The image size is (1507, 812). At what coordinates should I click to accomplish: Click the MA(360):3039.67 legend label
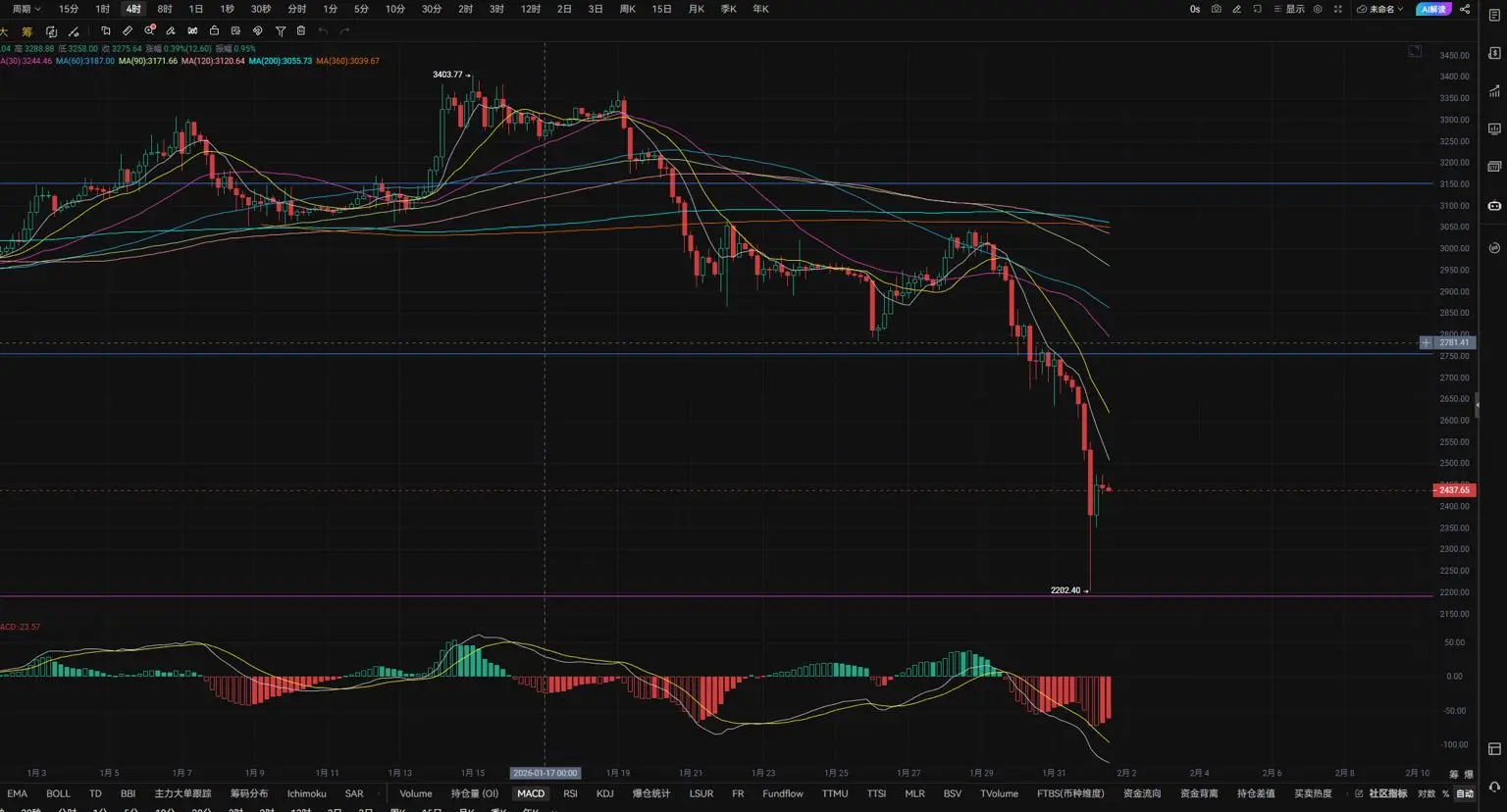click(x=347, y=61)
